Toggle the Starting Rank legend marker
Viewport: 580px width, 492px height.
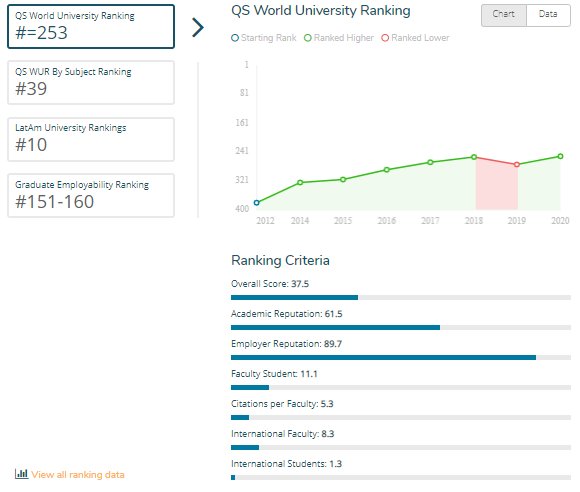click(235, 38)
